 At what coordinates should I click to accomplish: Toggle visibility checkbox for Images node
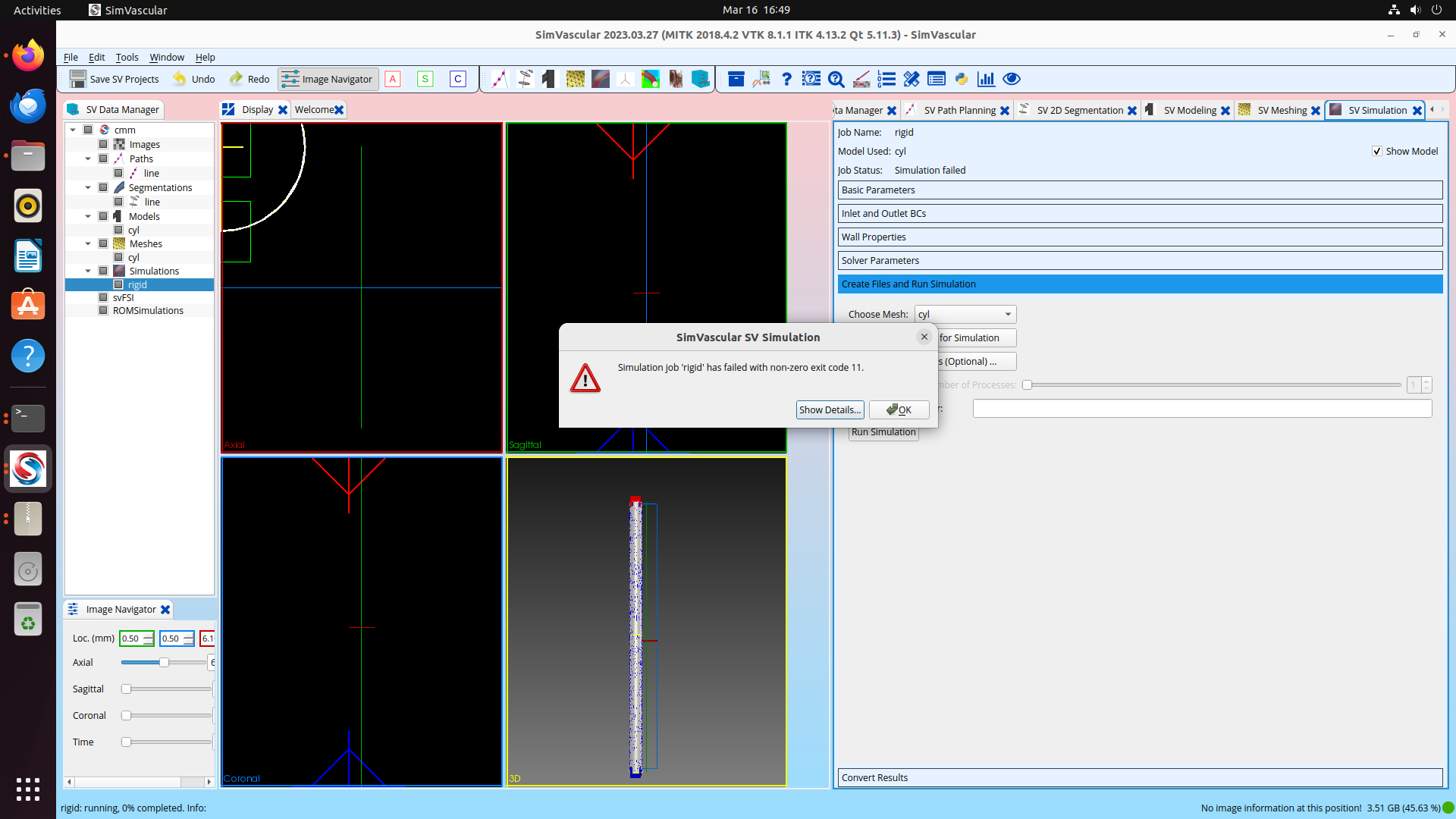(103, 144)
